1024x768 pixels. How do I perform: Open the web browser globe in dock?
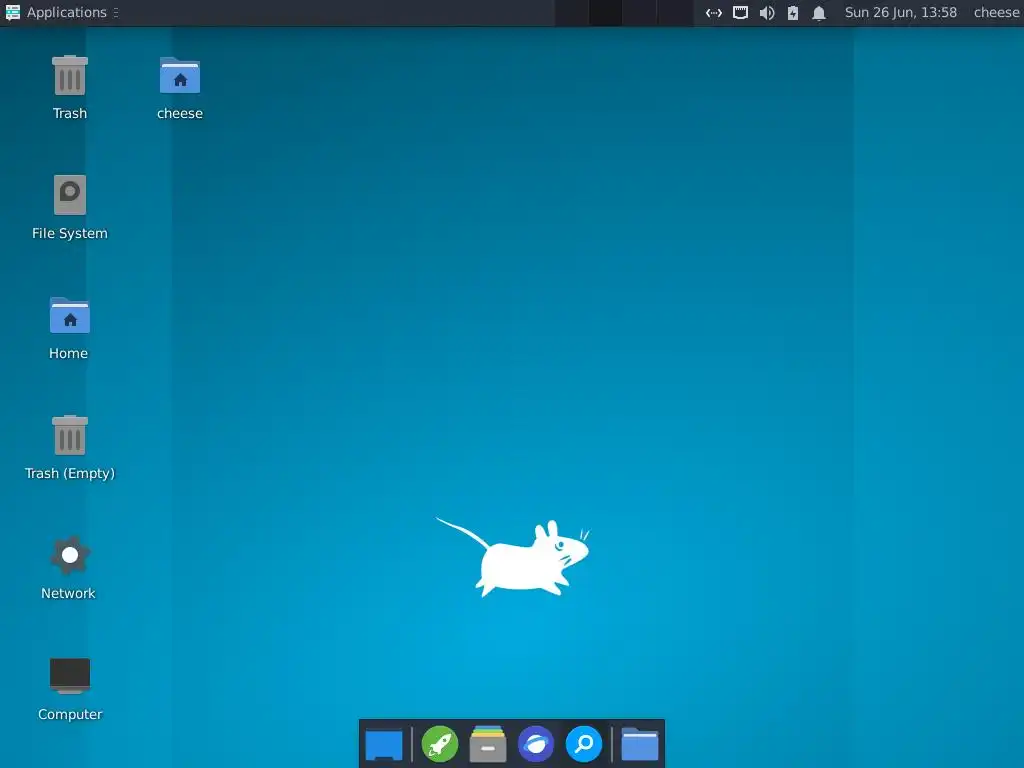click(x=536, y=744)
